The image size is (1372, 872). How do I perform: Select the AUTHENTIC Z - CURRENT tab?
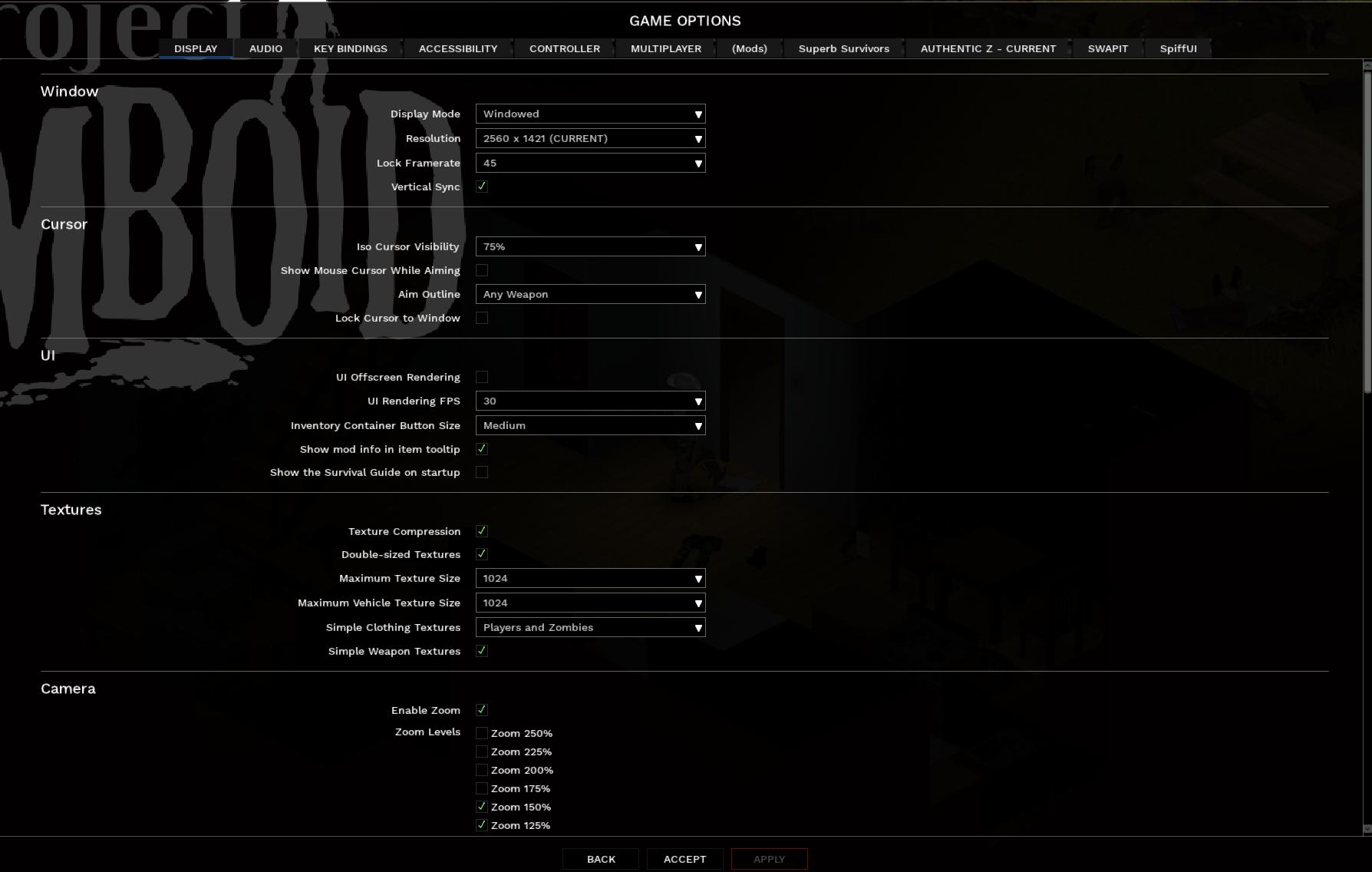coord(988,48)
